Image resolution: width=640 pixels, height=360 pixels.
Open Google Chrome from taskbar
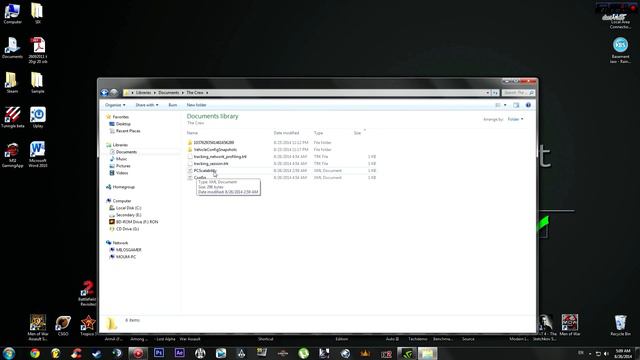point(35,353)
